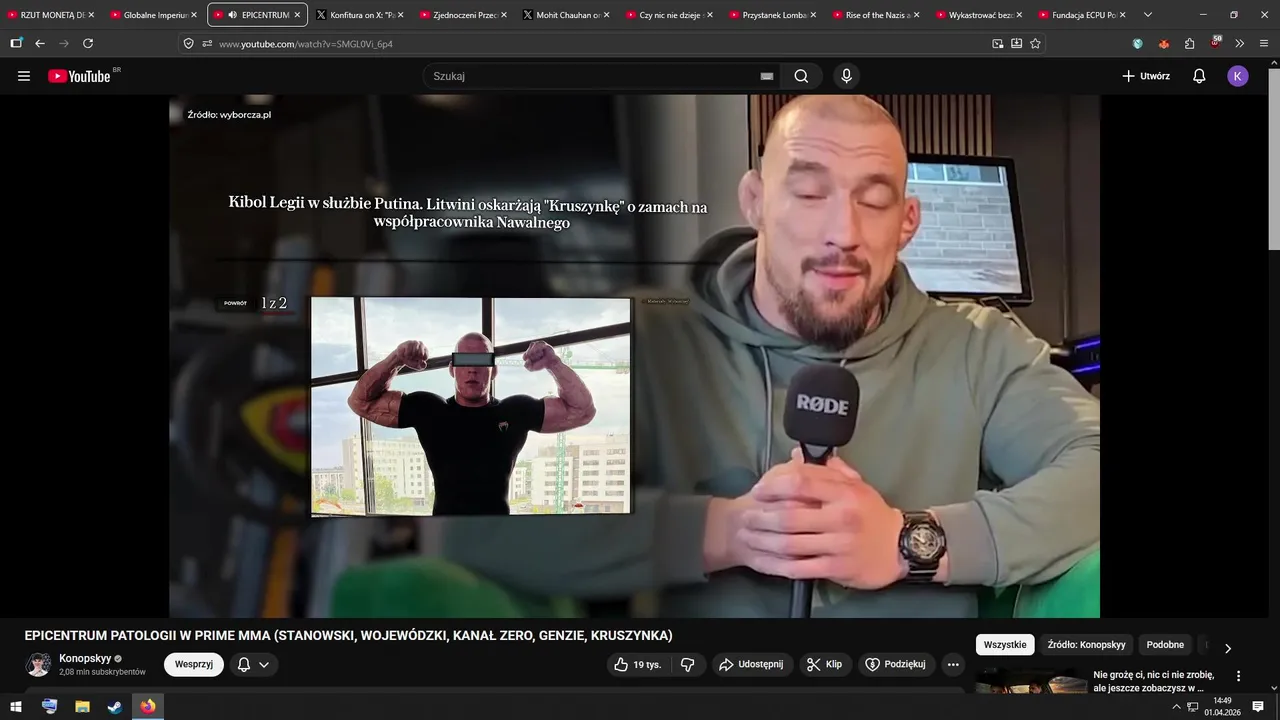Open more actions three-dot menu under video

pyautogui.click(x=953, y=664)
